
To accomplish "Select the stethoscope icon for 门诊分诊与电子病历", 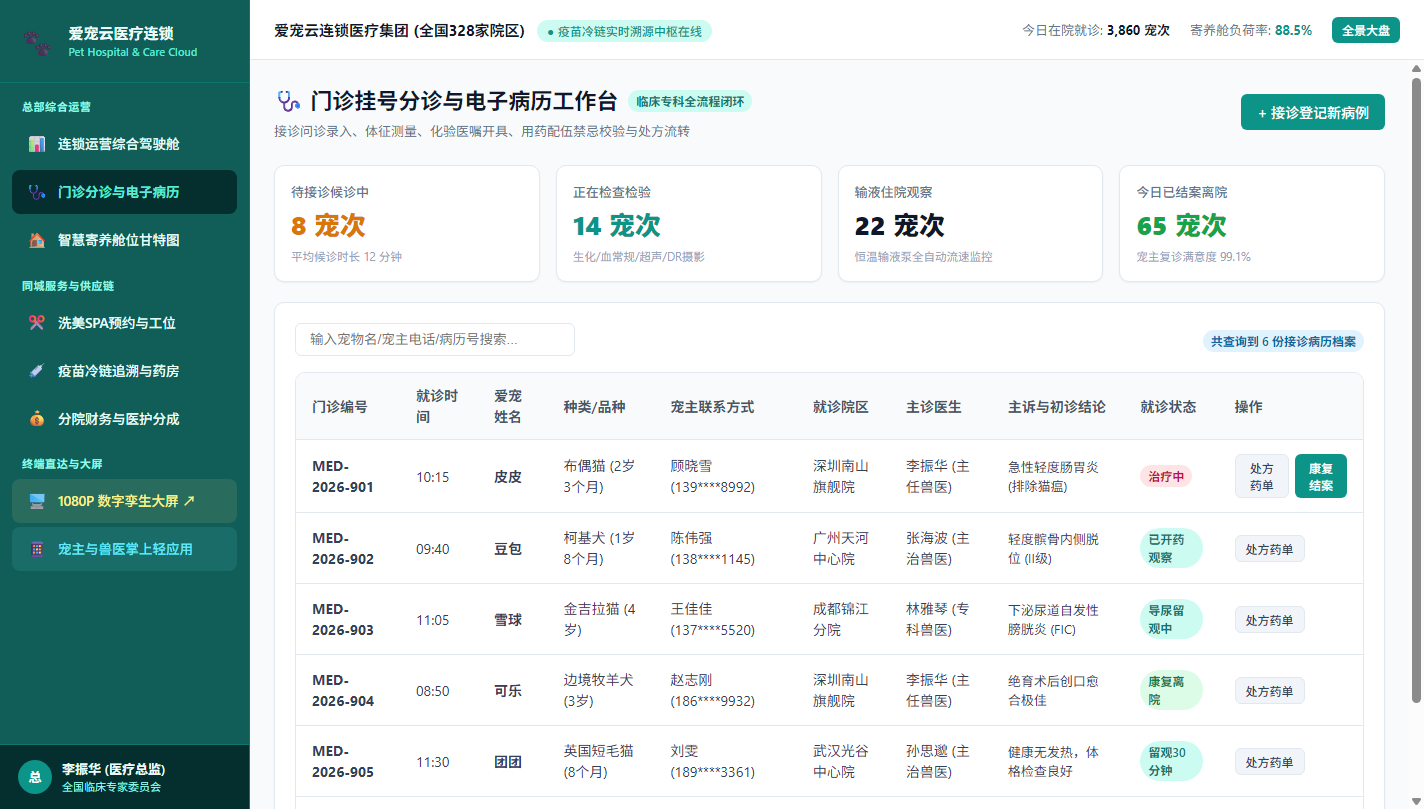I will coord(36,192).
